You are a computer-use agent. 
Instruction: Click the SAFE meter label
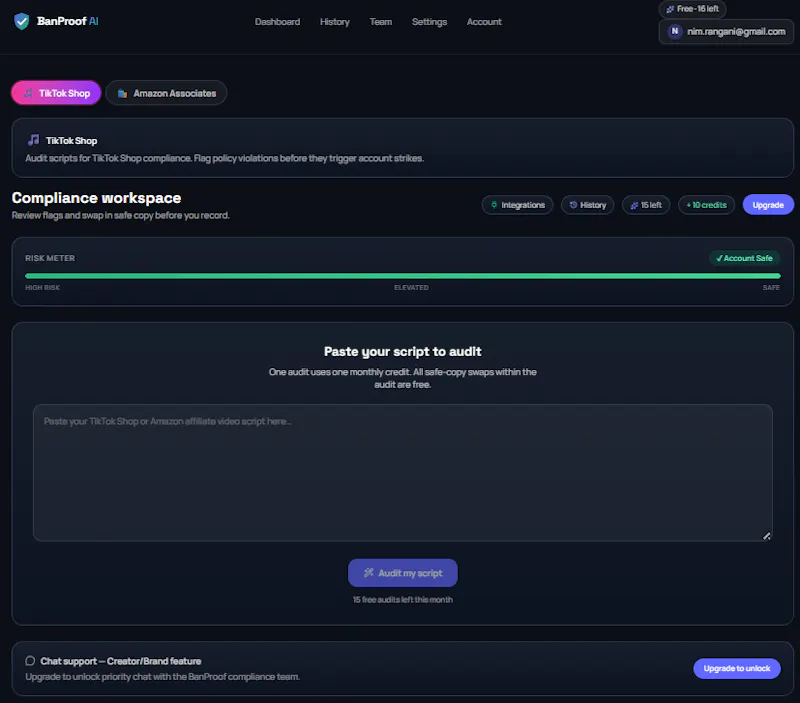click(x=771, y=288)
